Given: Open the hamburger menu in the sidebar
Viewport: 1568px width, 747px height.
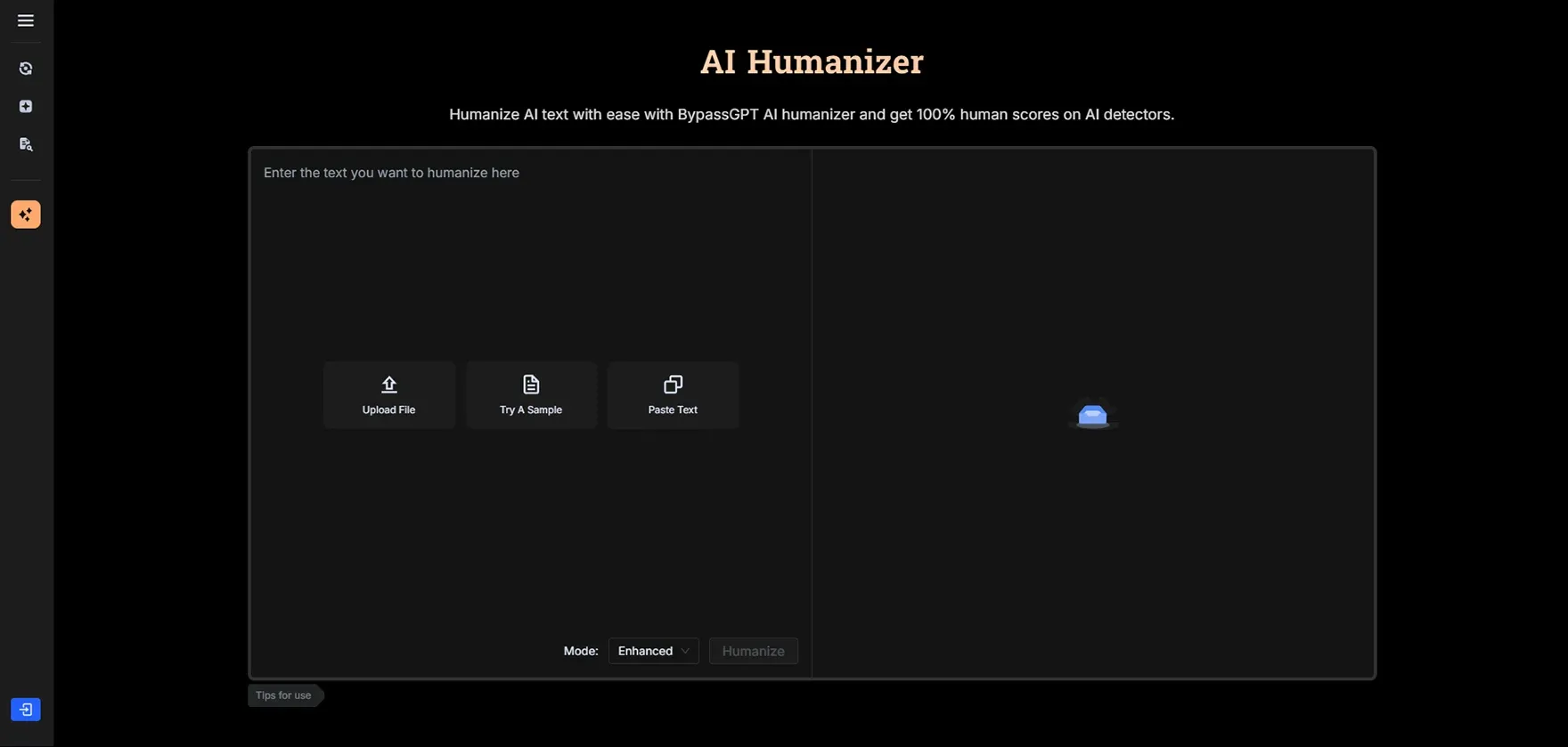Looking at the screenshot, I should [26, 20].
